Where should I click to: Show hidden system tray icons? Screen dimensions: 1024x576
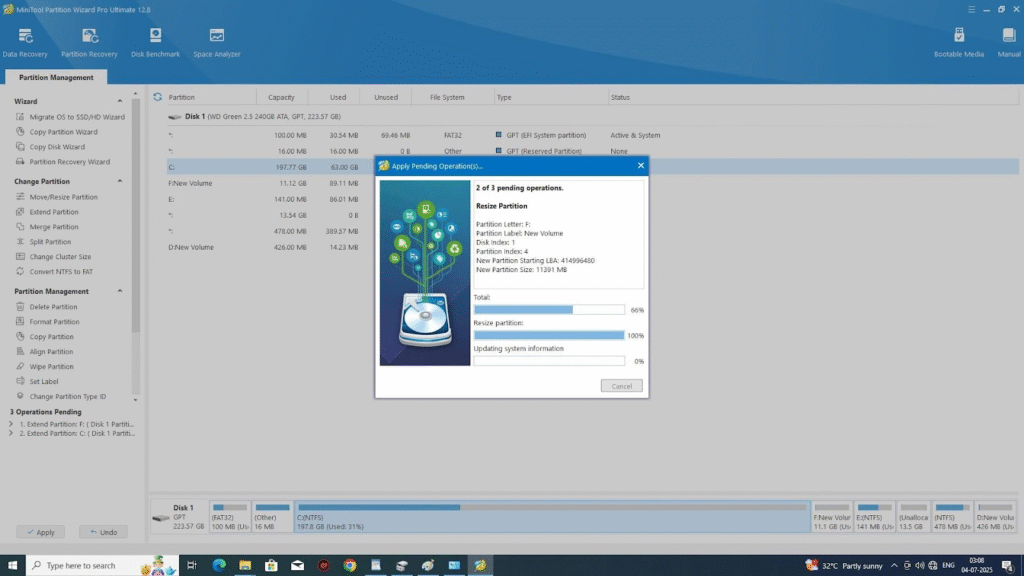point(894,566)
